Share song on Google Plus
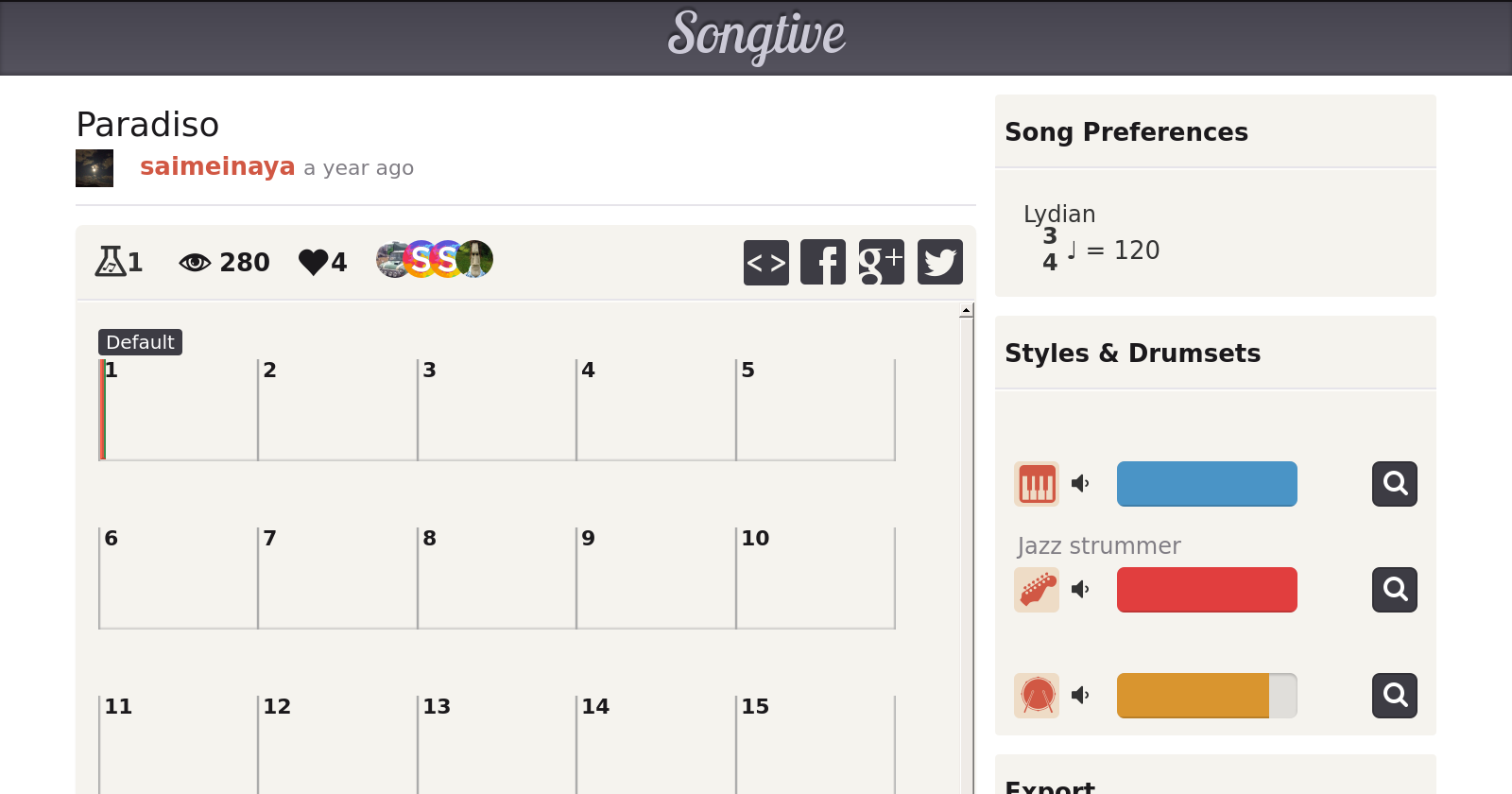 pos(881,262)
